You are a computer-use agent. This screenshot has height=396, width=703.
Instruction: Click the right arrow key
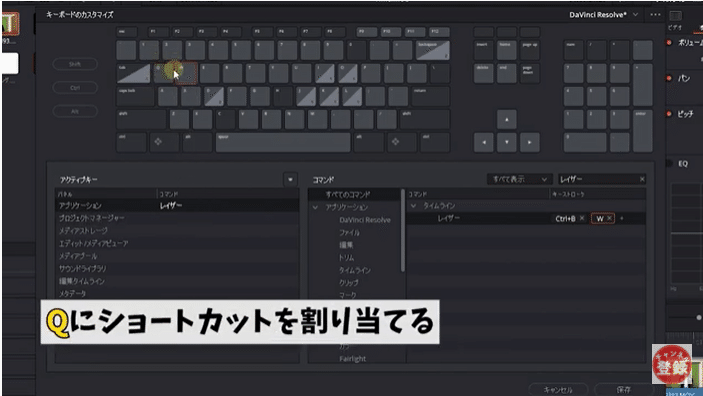click(529, 142)
